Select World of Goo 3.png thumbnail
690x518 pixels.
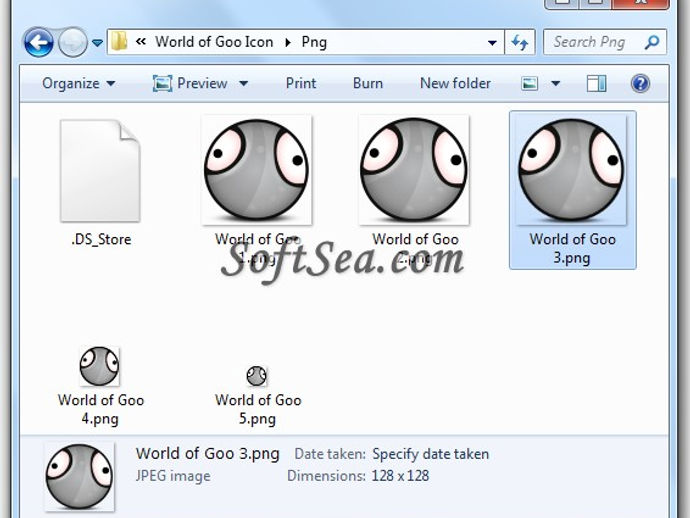[571, 170]
